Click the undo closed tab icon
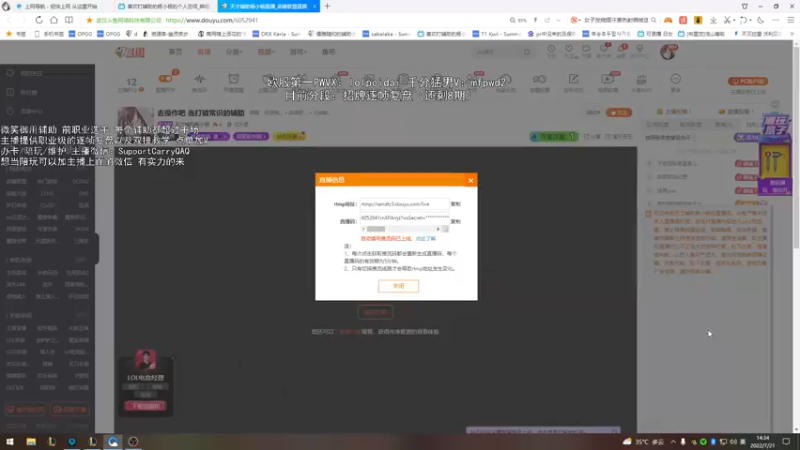This screenshot has height=450, width=800. point(743,20)
